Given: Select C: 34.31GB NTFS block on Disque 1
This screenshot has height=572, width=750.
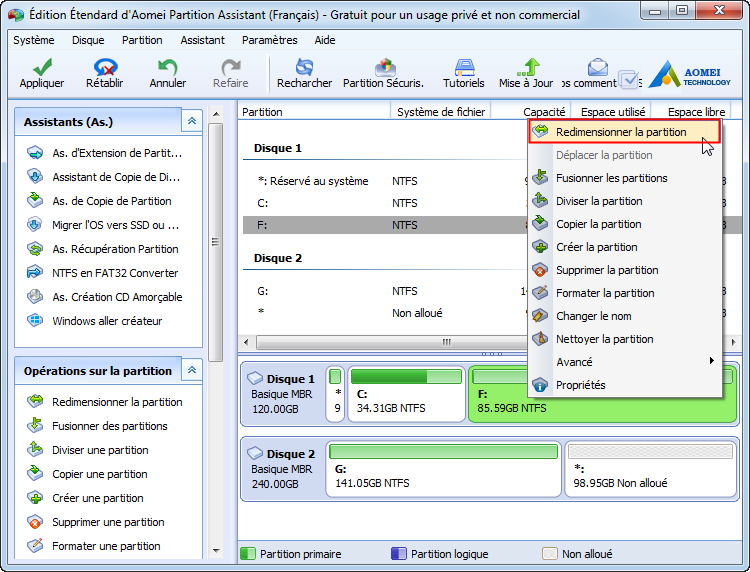Looking at the screenshot, I should [407, 394].
